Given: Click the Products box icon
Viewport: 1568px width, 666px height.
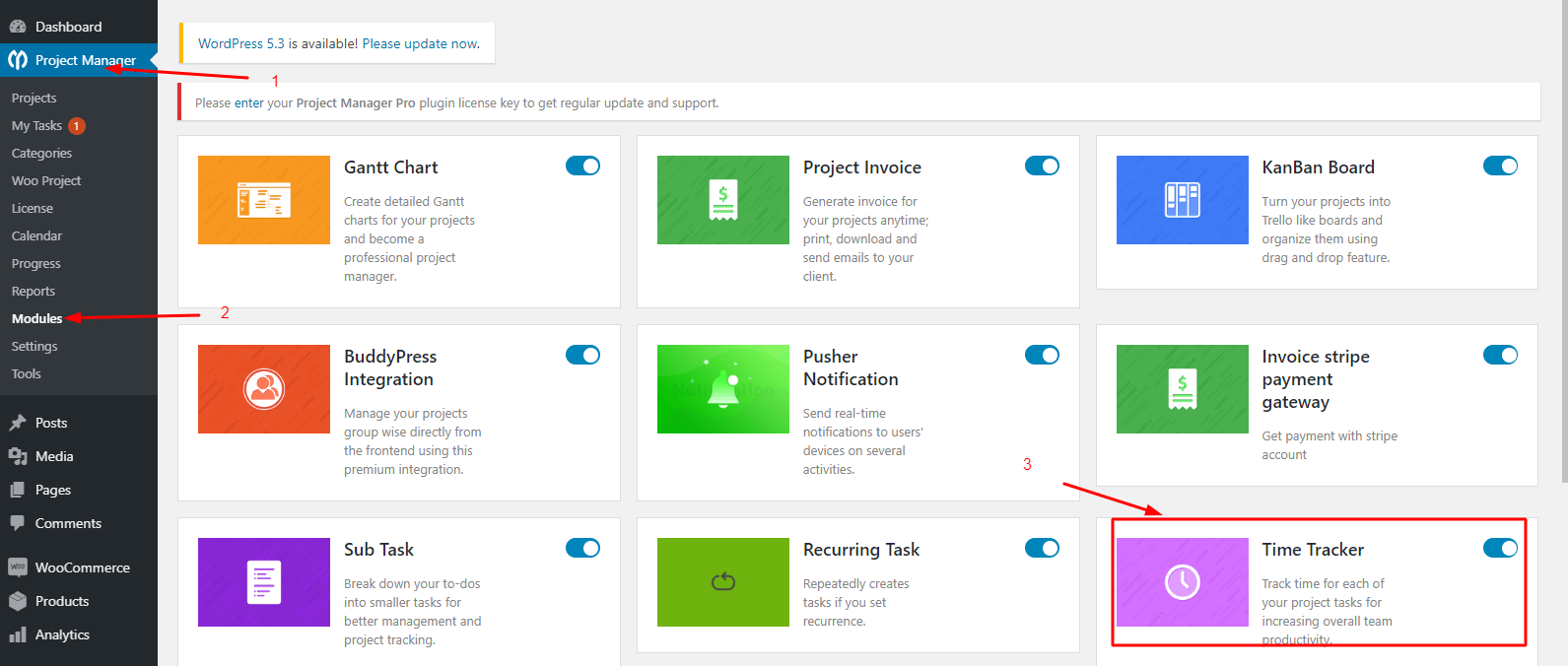Looking at the screenshot, I should [x=18, y=601].
